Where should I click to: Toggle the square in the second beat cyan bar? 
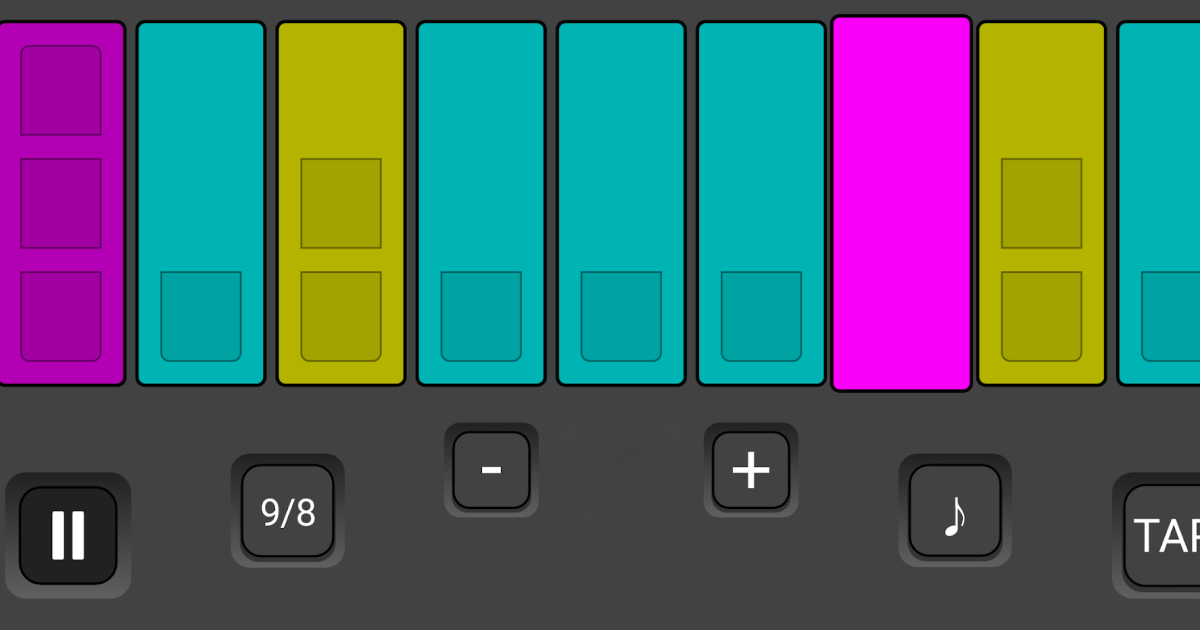coord(201,316)
